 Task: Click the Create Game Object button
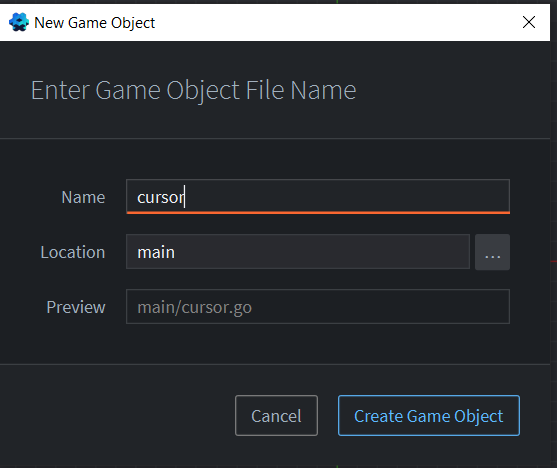point(429,415)
